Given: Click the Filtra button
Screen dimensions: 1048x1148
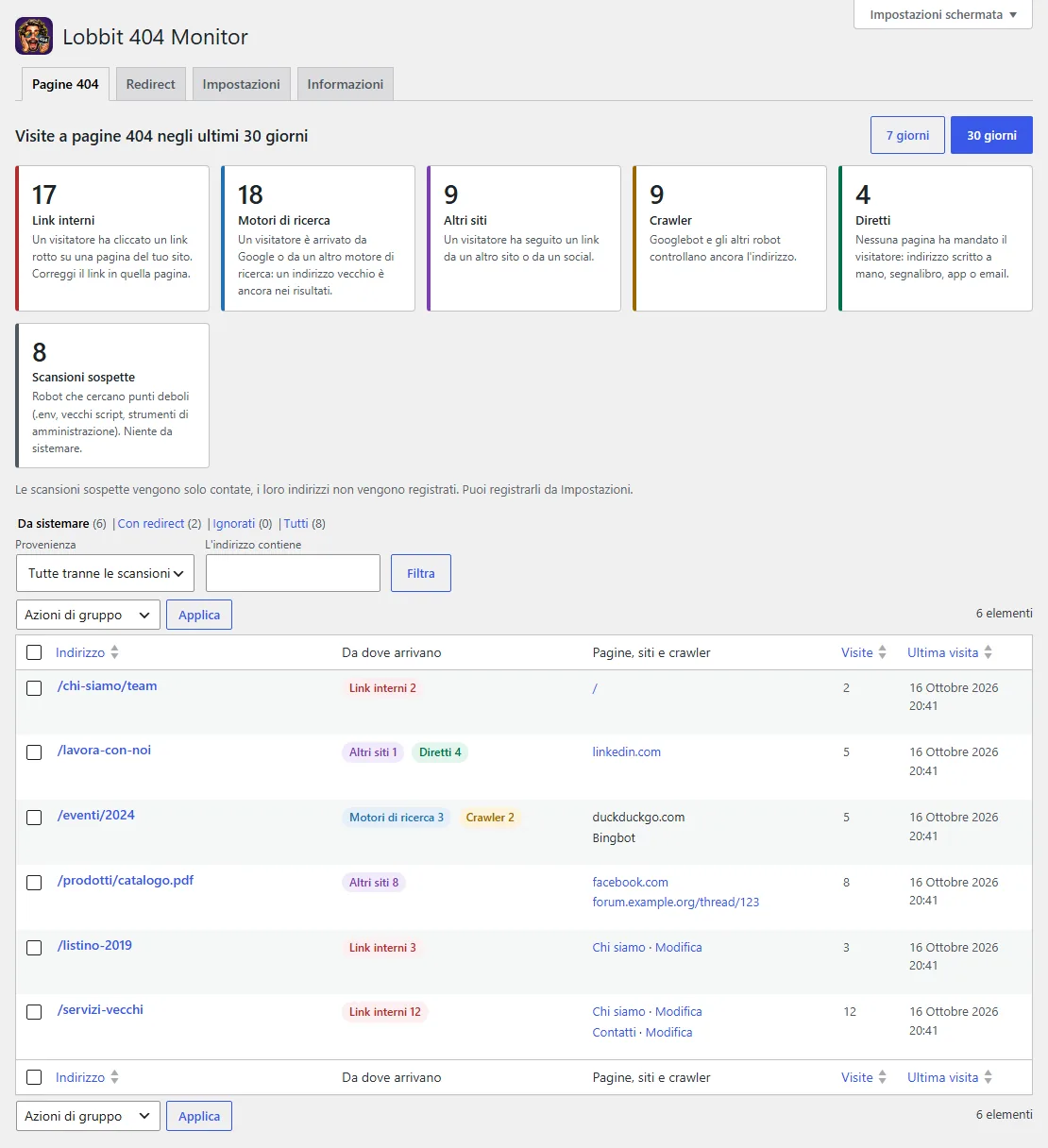Looking at the screenshot, I should (421, 573).
